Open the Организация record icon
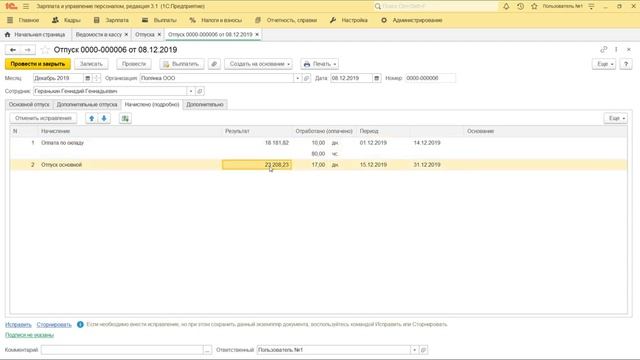 coord(307,78)
